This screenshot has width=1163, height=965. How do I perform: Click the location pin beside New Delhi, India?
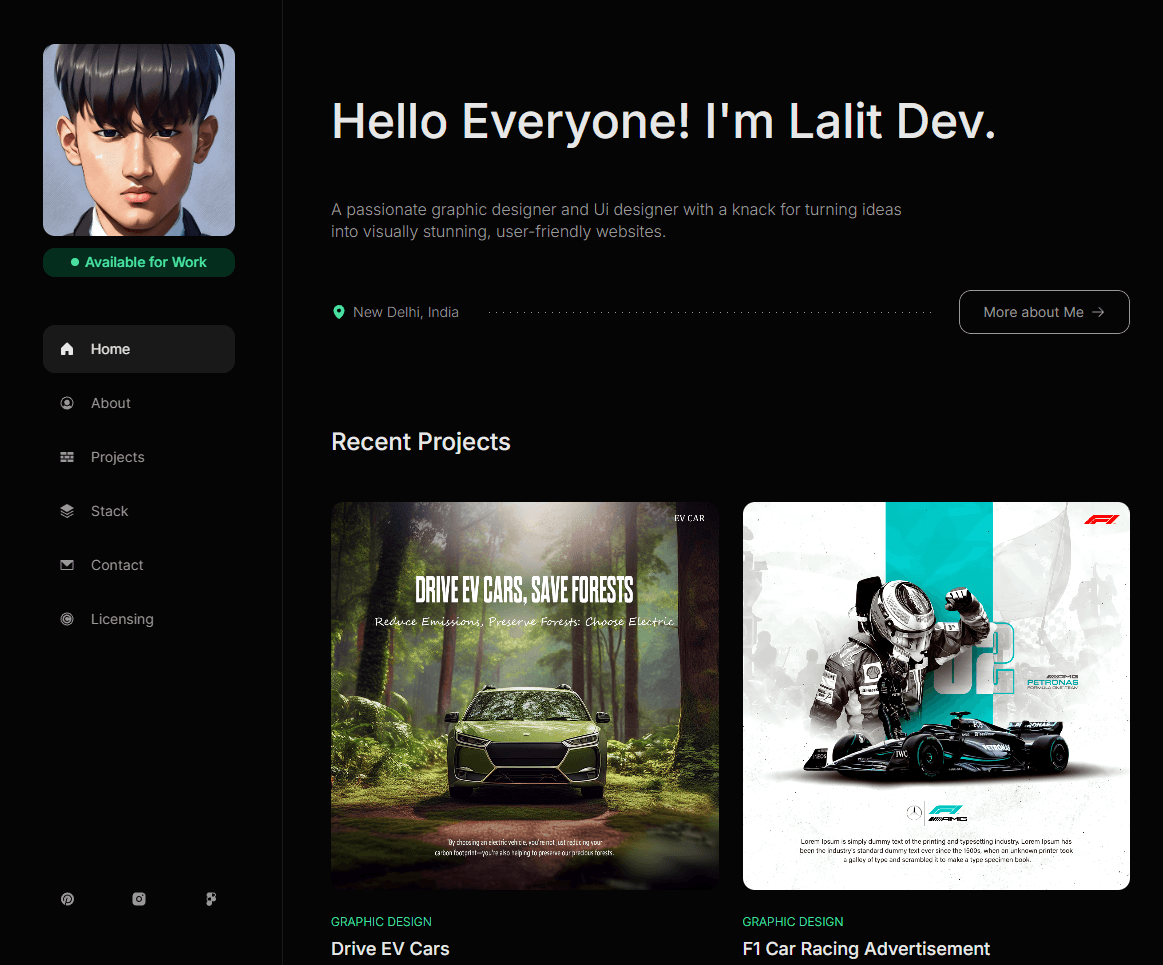tap(339, 311)
